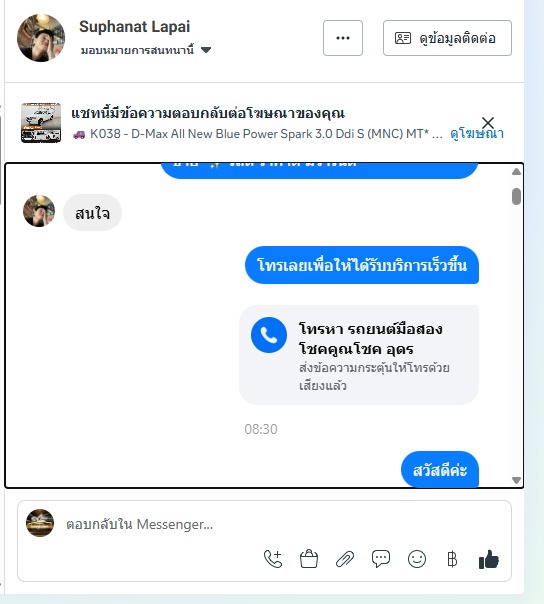Click the baht payment request icon

click(452, 559)
